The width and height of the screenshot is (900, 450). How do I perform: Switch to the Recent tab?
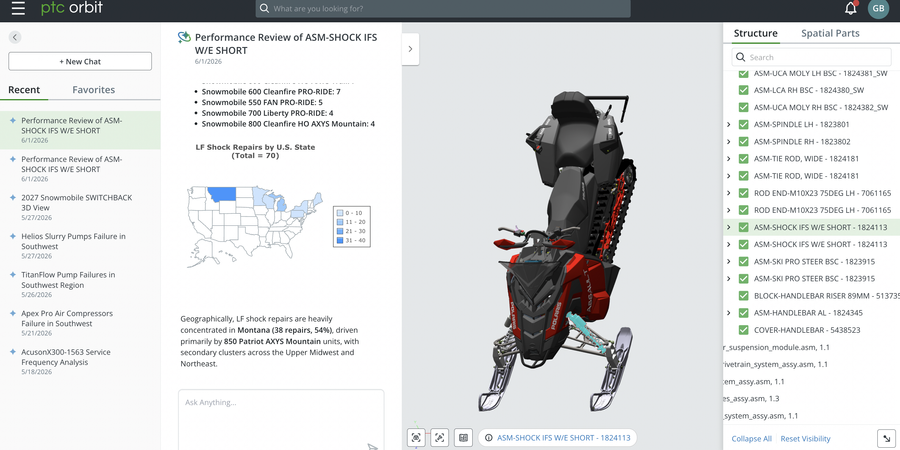coord(24,90)
